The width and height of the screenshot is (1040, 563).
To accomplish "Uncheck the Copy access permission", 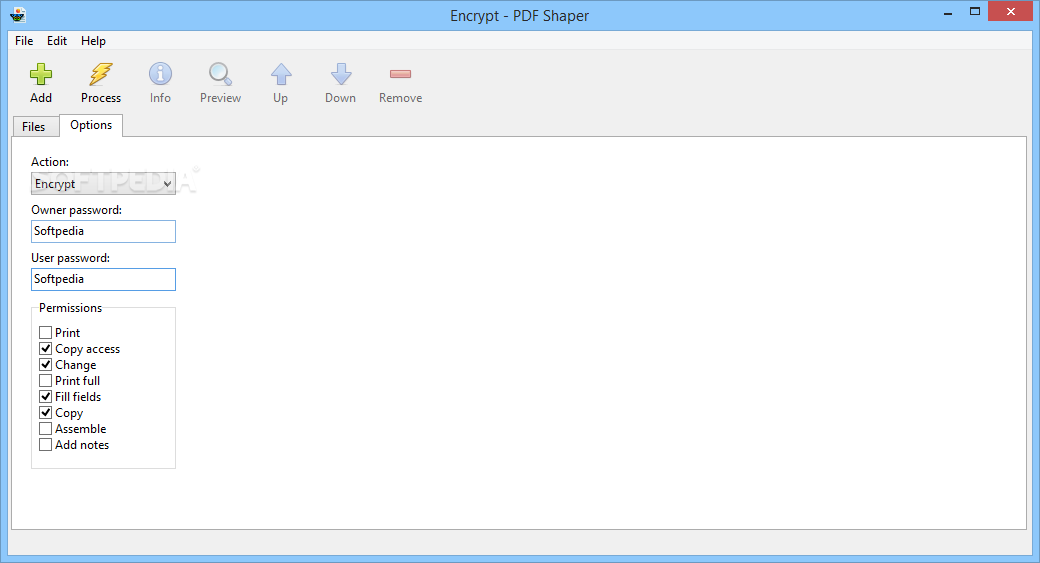I will pos(45,348).
